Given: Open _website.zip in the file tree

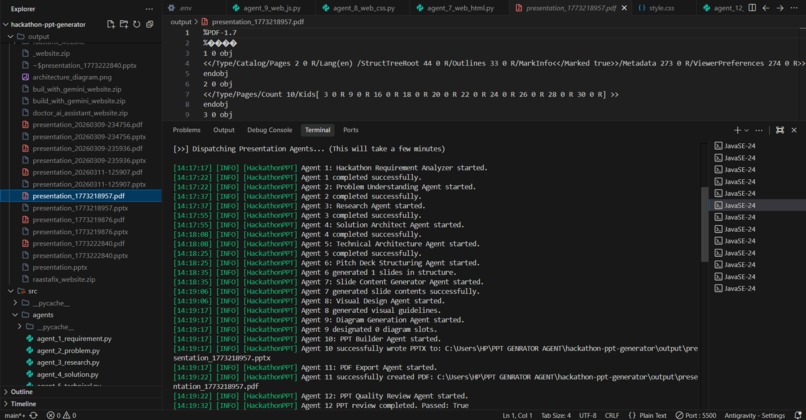Looking at the screenshot, I should tap(51, 53).
